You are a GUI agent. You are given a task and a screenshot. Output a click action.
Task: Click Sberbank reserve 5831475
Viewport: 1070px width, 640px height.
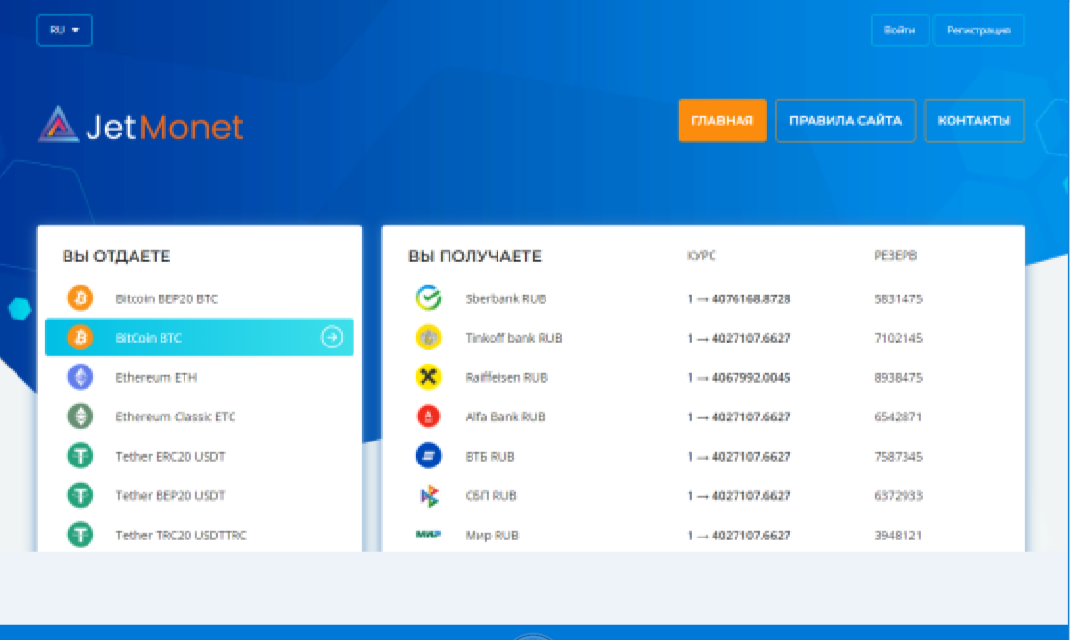pyautogui.click(x=898, y=299)
